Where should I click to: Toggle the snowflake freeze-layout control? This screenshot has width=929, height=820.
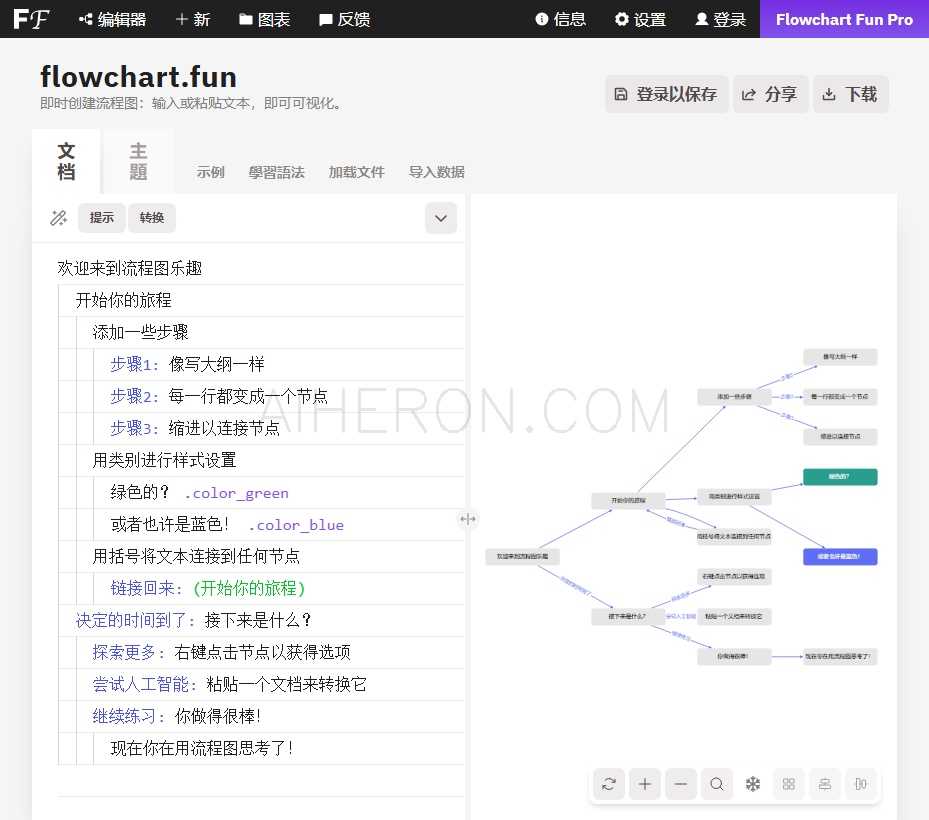tap(753, 784)
